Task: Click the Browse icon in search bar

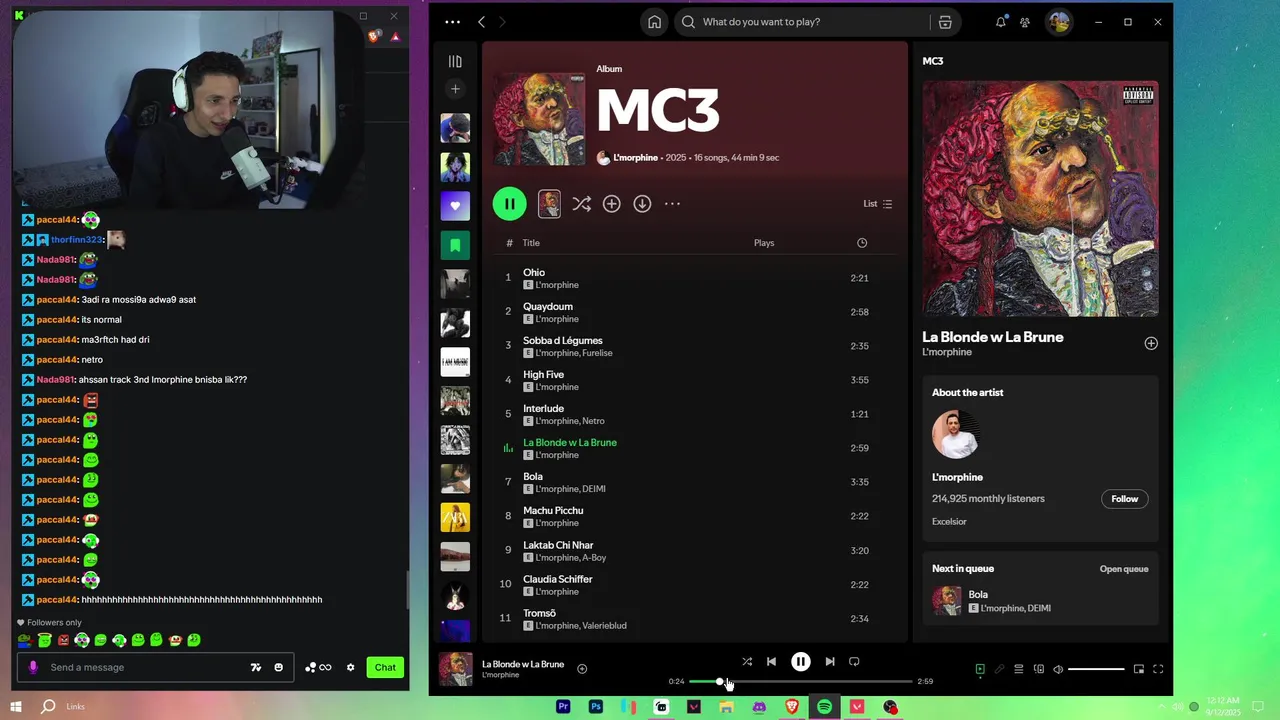Action: point(945,22)
